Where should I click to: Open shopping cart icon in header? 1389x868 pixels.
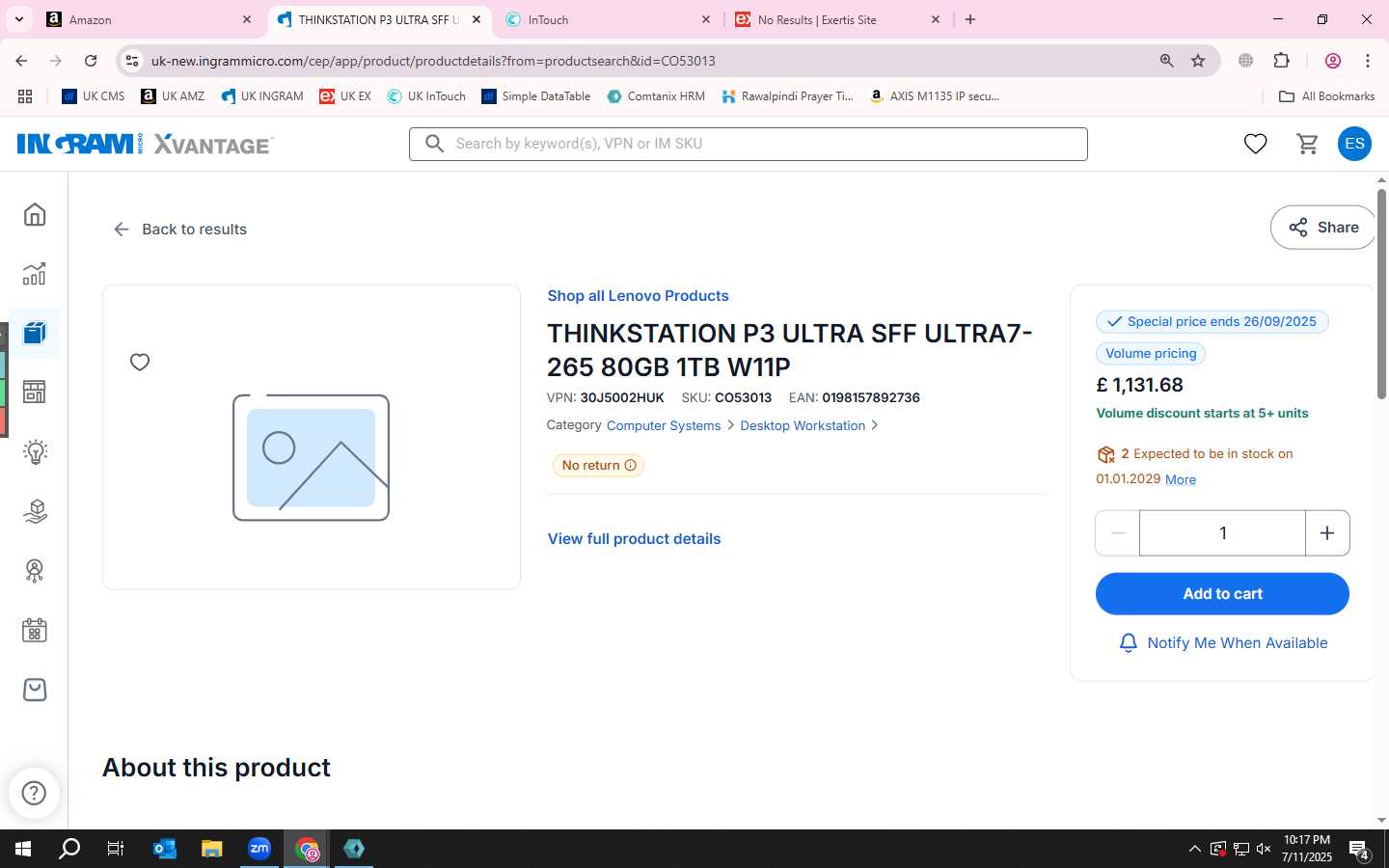pyautogui.click(x=1307, y=144)
